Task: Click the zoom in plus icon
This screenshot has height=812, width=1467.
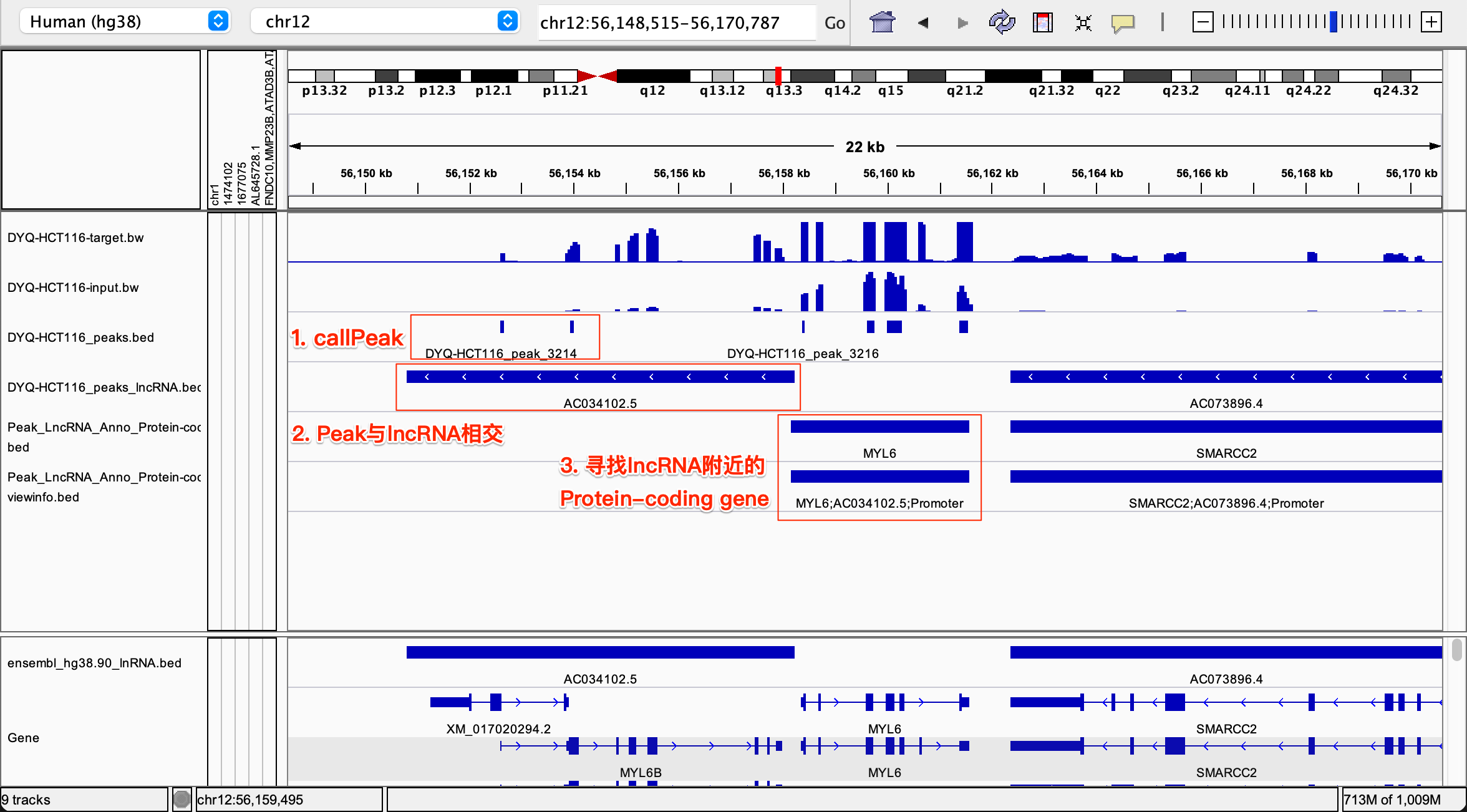Action: pos(1431,22)
